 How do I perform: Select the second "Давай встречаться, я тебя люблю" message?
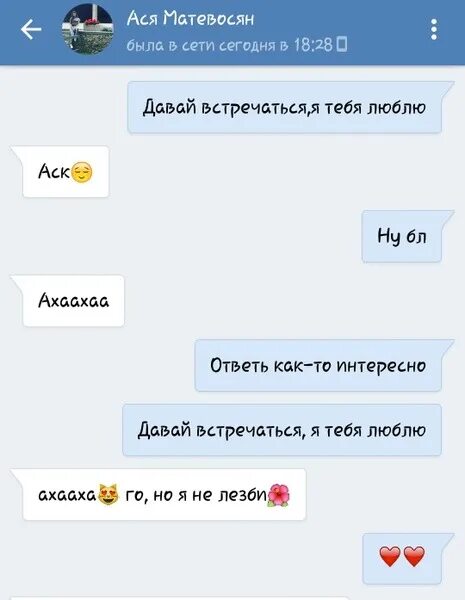point(282,430)
